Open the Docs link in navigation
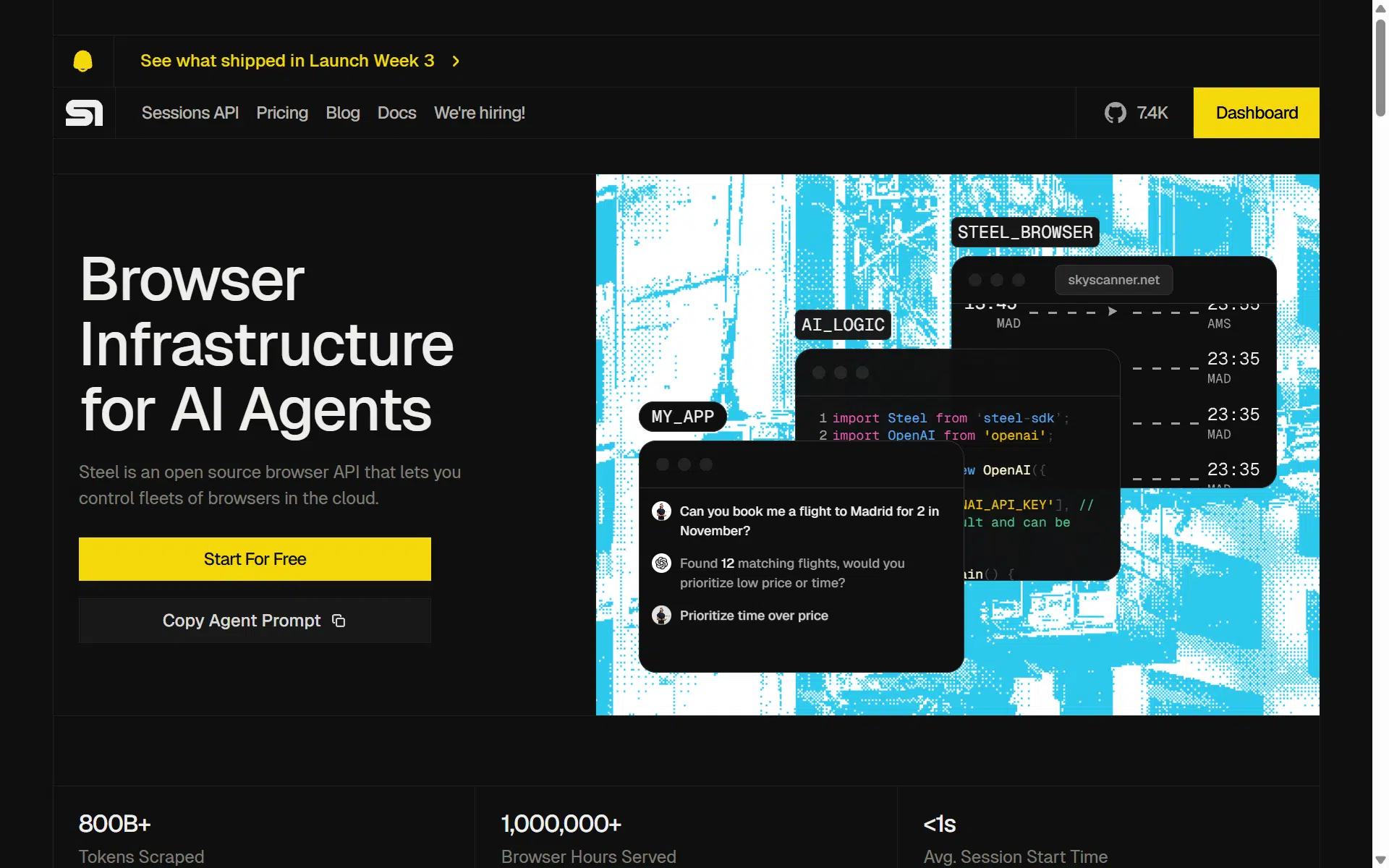Screen dimensions: 1389x868 [396, 113]
